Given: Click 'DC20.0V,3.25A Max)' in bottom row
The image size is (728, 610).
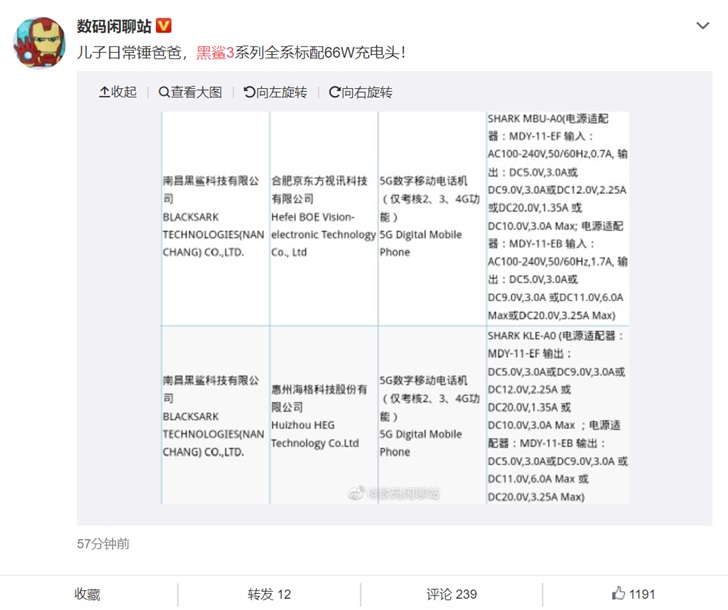Looking at the screenshot, I should tap(536, 497).
